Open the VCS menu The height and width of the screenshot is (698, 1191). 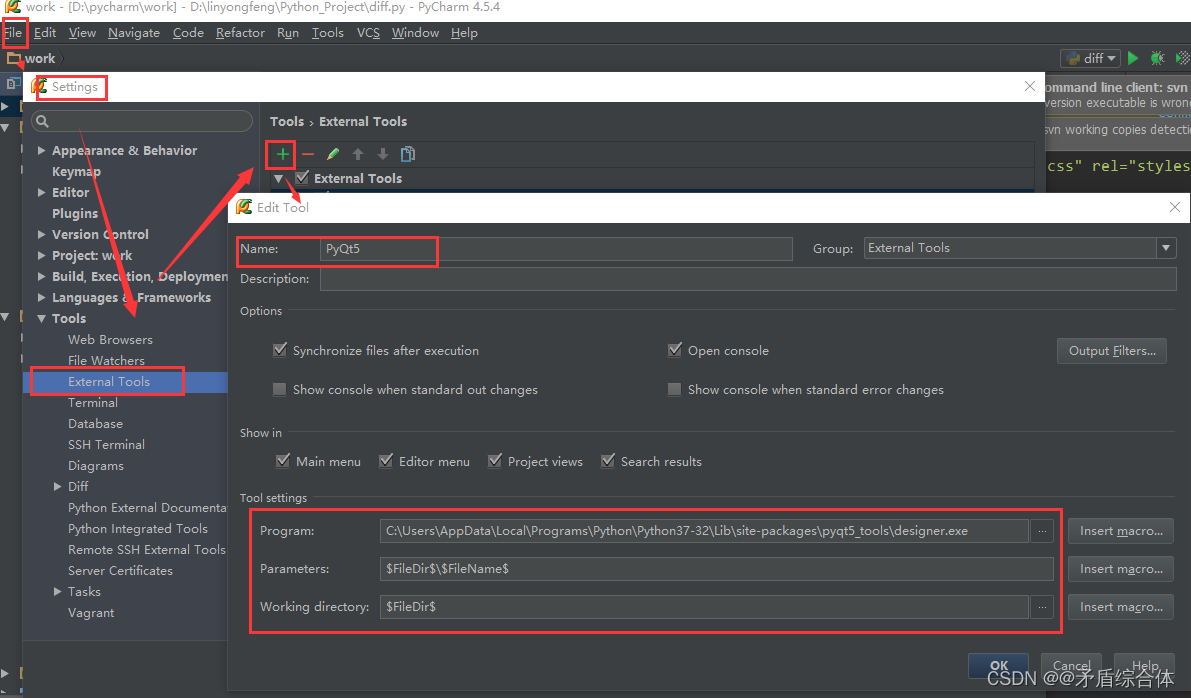click(x=368, y=33)
